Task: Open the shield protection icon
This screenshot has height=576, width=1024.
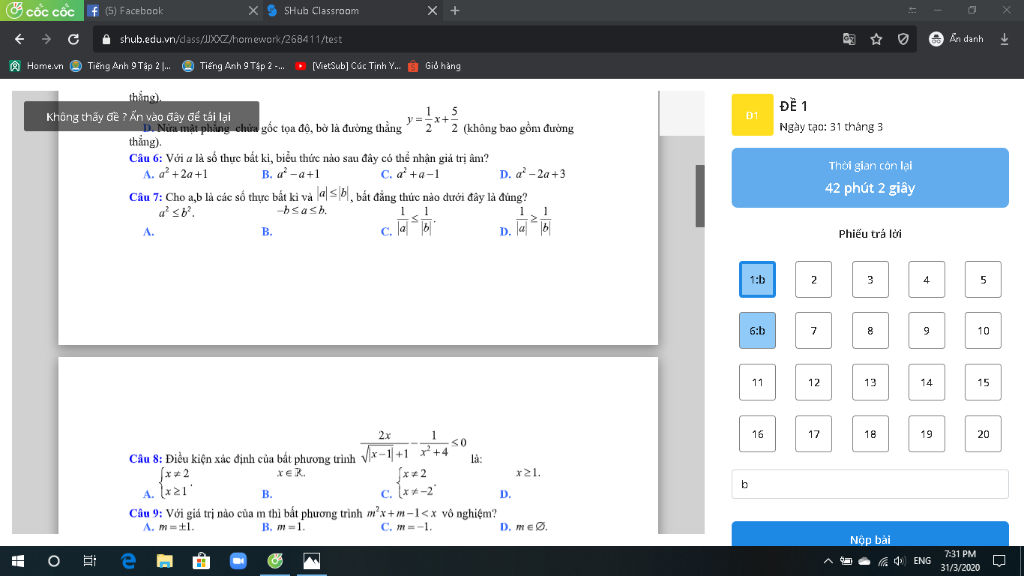Action: (x=903, y=39)
